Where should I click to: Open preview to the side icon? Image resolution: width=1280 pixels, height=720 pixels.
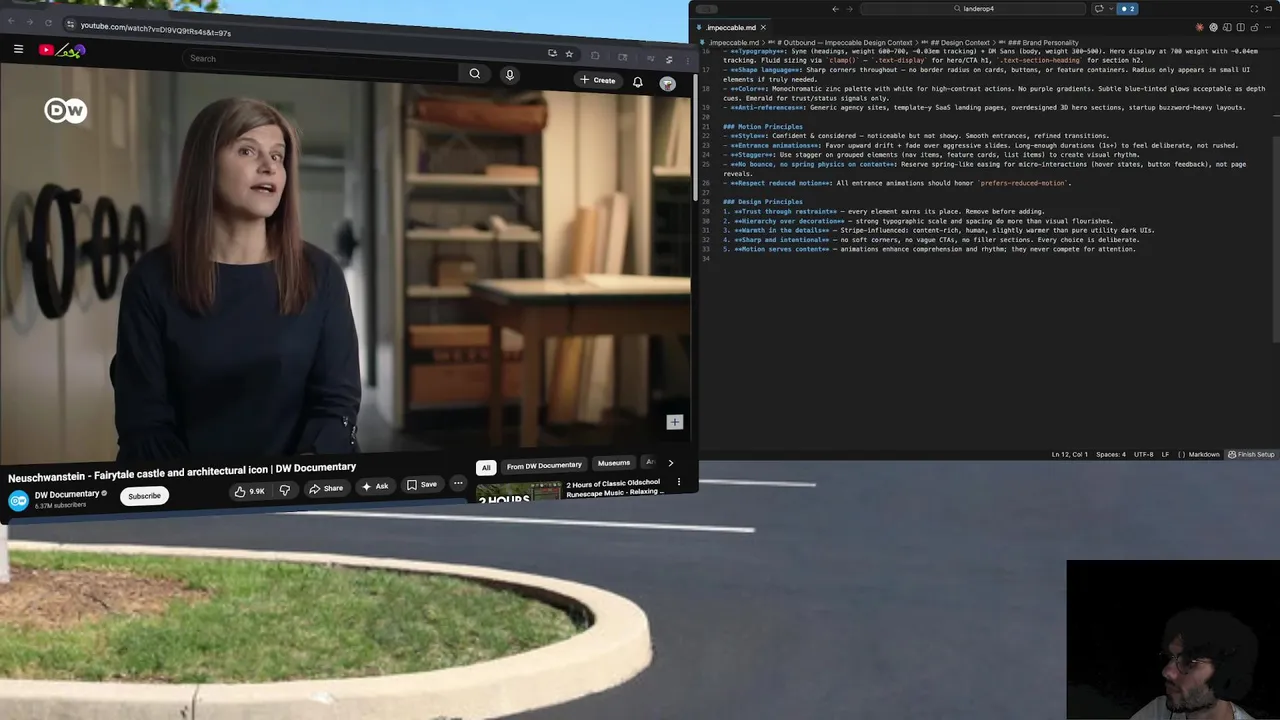tap(1227, 27)
